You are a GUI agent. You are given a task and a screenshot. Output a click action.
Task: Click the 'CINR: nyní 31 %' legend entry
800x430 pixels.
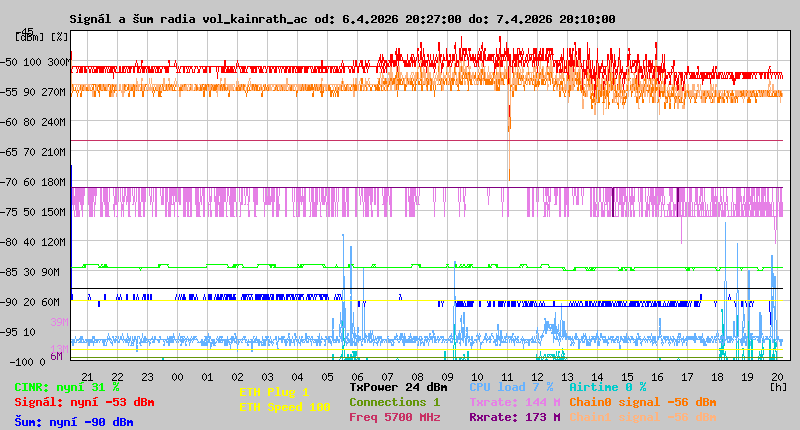click(67, 387)
